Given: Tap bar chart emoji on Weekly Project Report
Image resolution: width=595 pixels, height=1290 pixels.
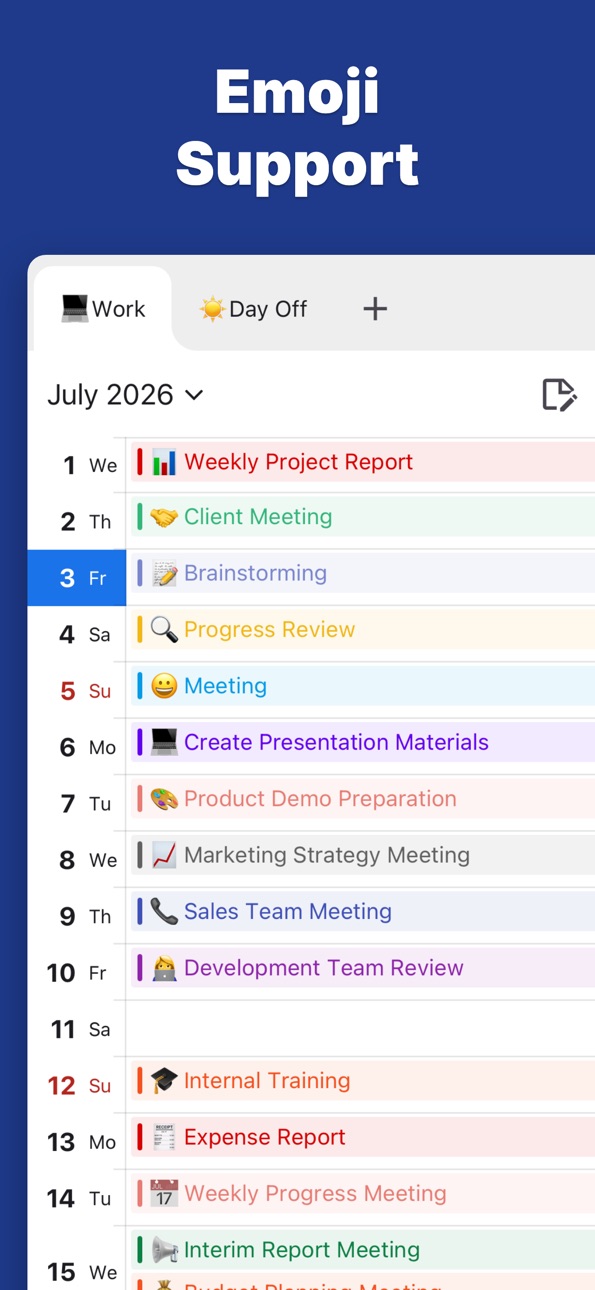Looking at the screenshot, I should click(x=164, y=462).
